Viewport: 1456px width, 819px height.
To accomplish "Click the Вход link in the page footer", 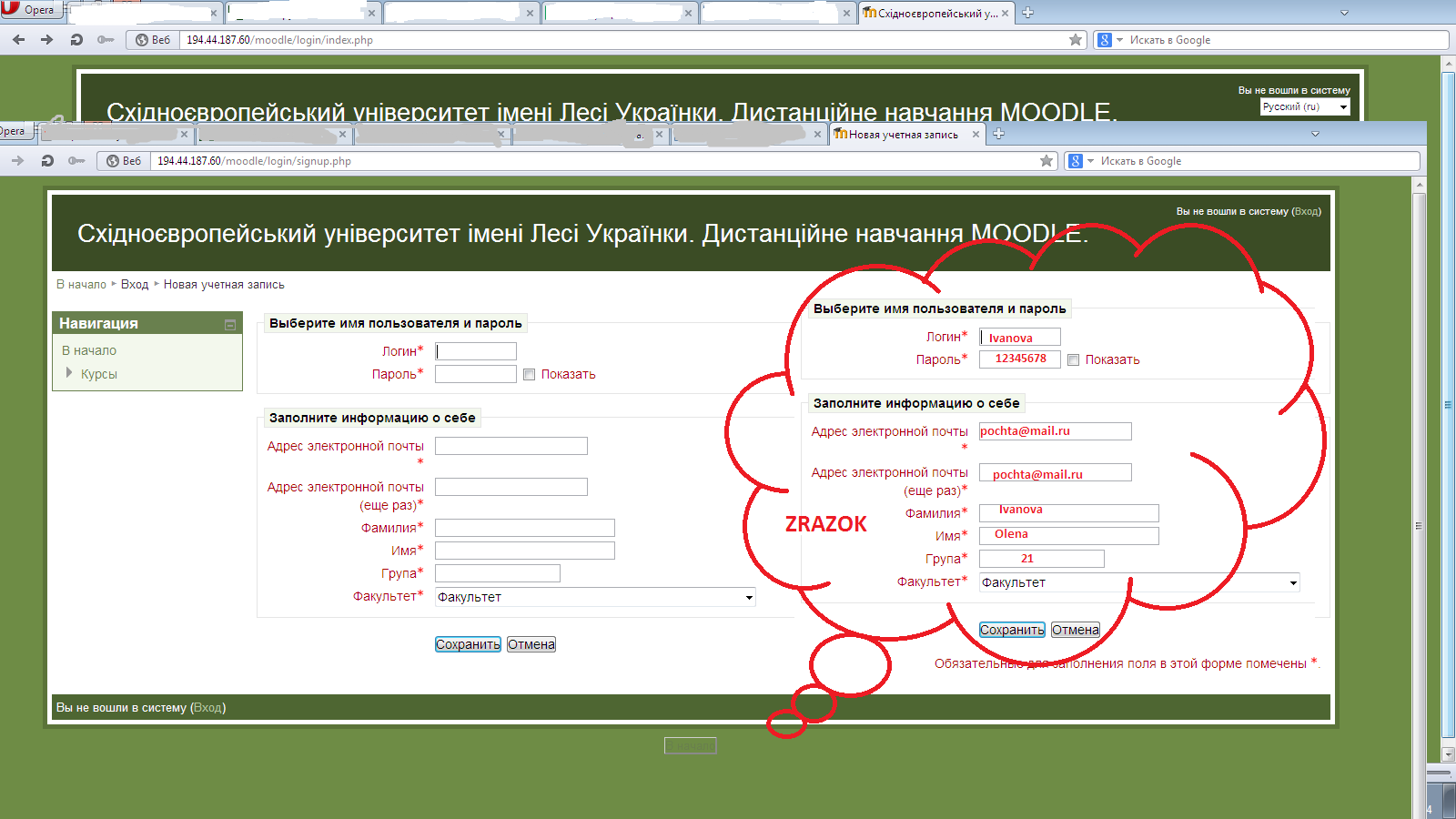I will 207,707.
